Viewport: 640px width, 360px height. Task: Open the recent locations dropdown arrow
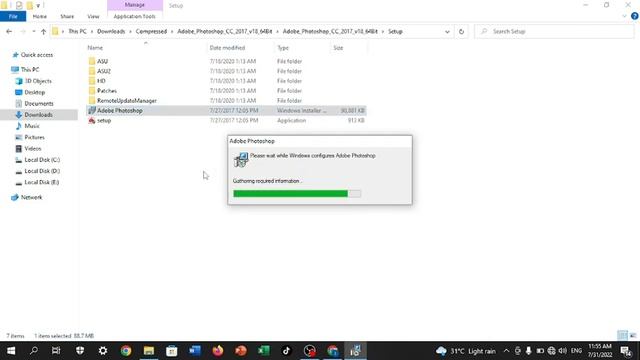tap(33, 31)
